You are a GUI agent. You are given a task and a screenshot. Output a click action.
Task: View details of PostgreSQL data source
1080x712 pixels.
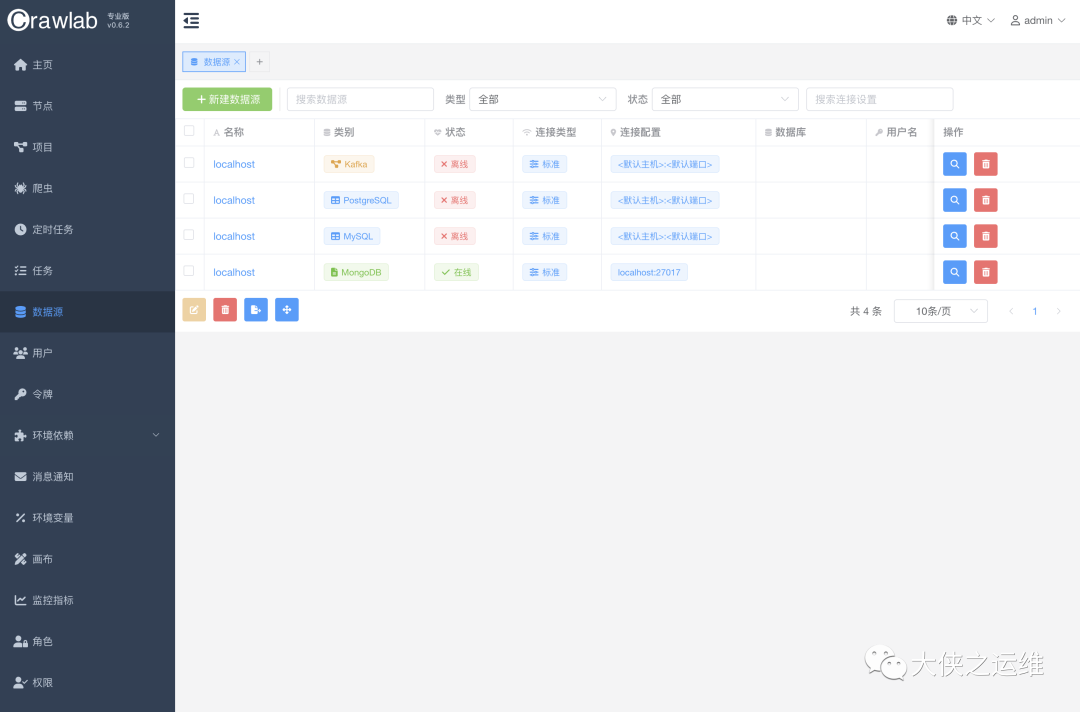coord(955,200)
